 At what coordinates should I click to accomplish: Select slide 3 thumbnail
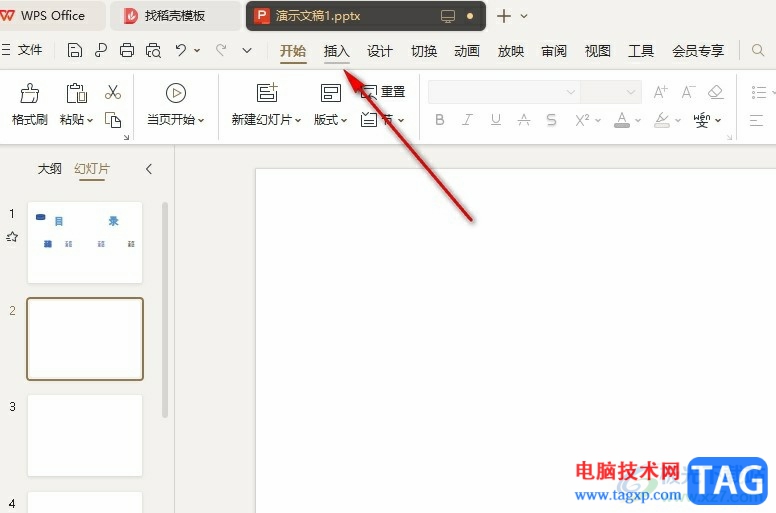85,435
